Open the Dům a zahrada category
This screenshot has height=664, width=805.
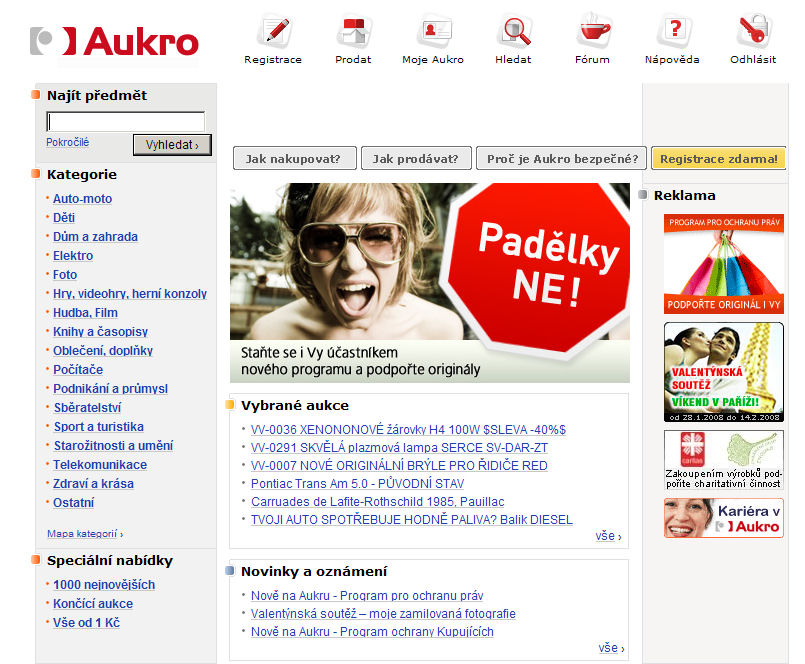pos(95,237)
